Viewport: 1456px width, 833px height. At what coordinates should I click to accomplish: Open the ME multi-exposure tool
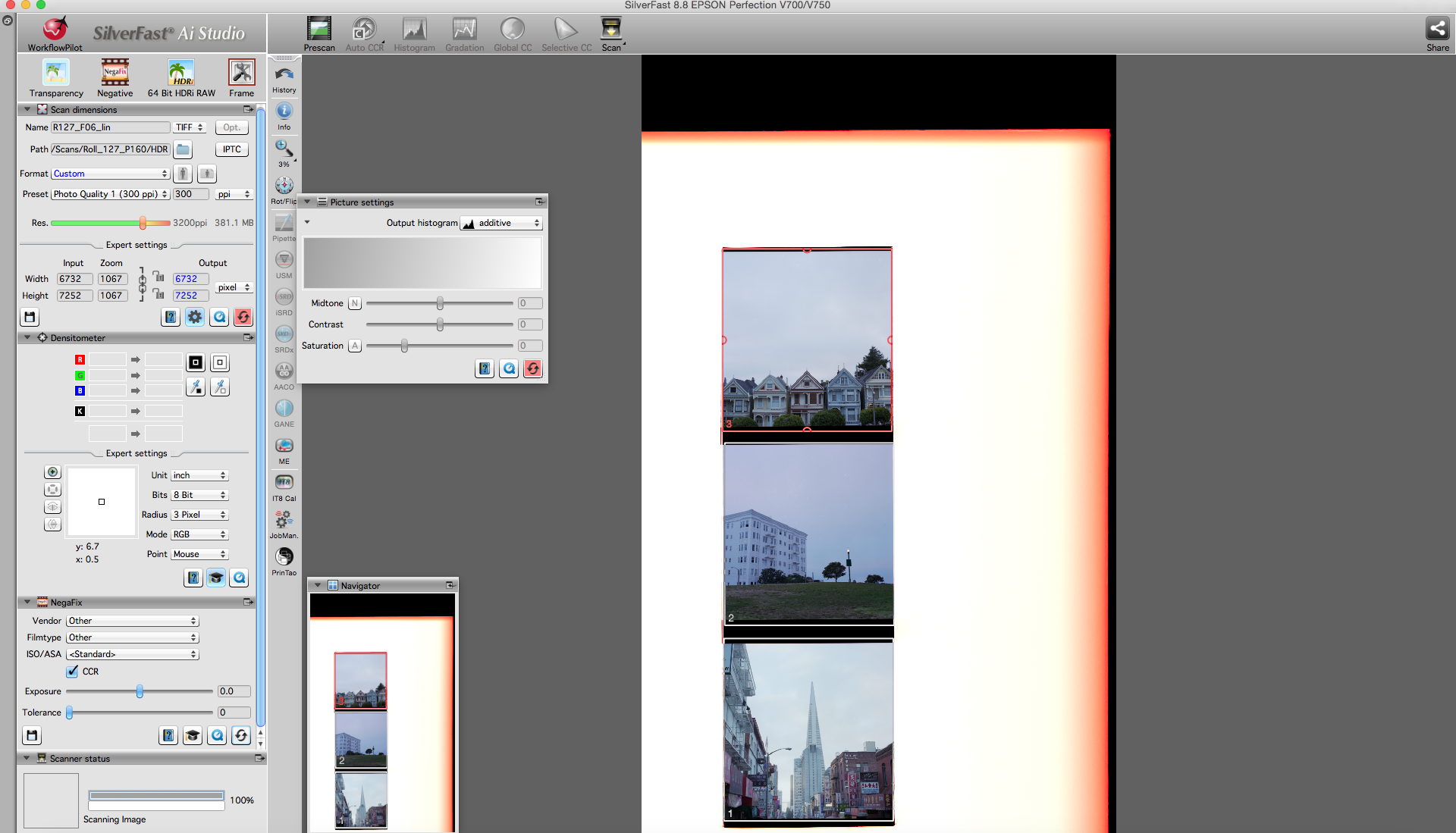tap(284, 450)
